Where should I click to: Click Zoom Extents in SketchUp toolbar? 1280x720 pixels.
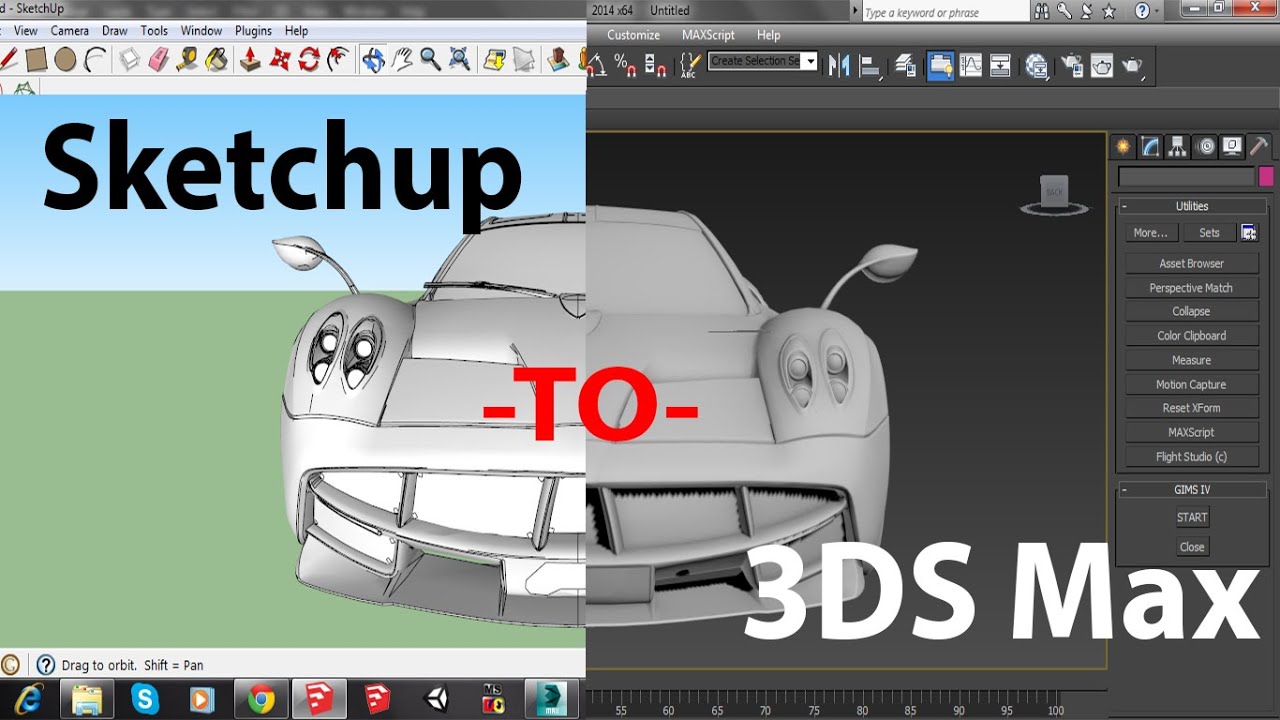pos(460,60)
